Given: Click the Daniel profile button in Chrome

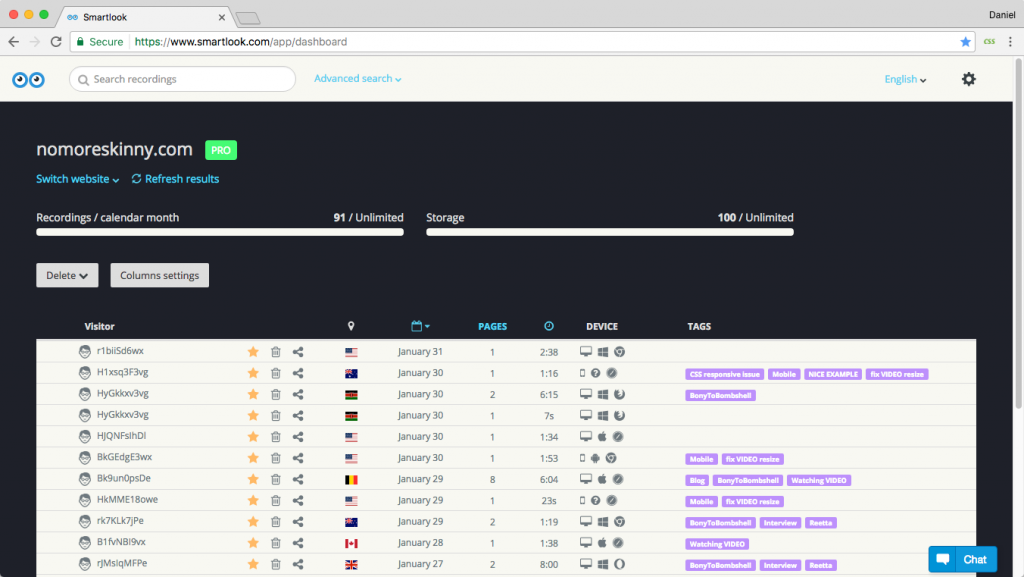Looking at the screenshot, I should tap(1002, 14).
